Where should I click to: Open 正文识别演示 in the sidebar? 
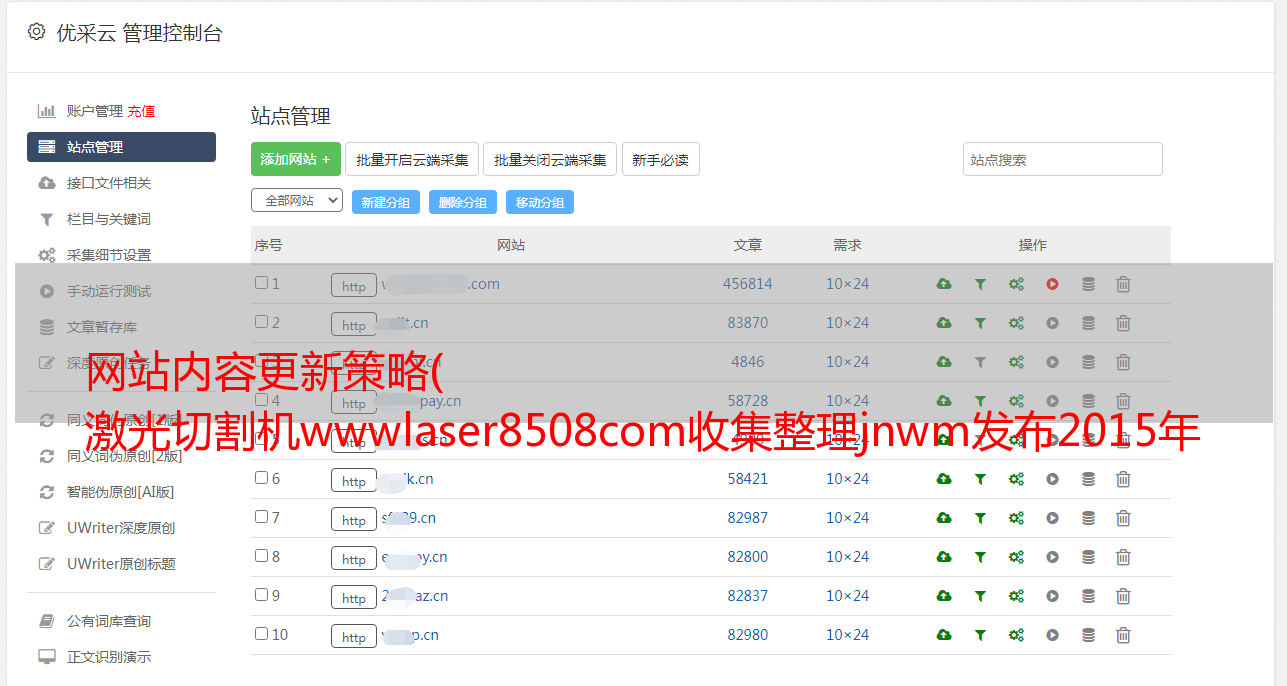(x=109, y=657)
